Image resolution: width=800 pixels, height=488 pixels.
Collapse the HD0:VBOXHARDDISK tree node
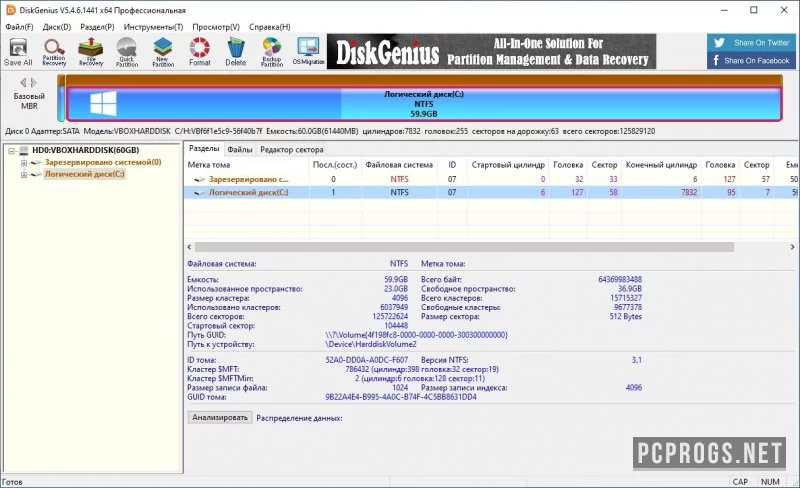point(11,151)
